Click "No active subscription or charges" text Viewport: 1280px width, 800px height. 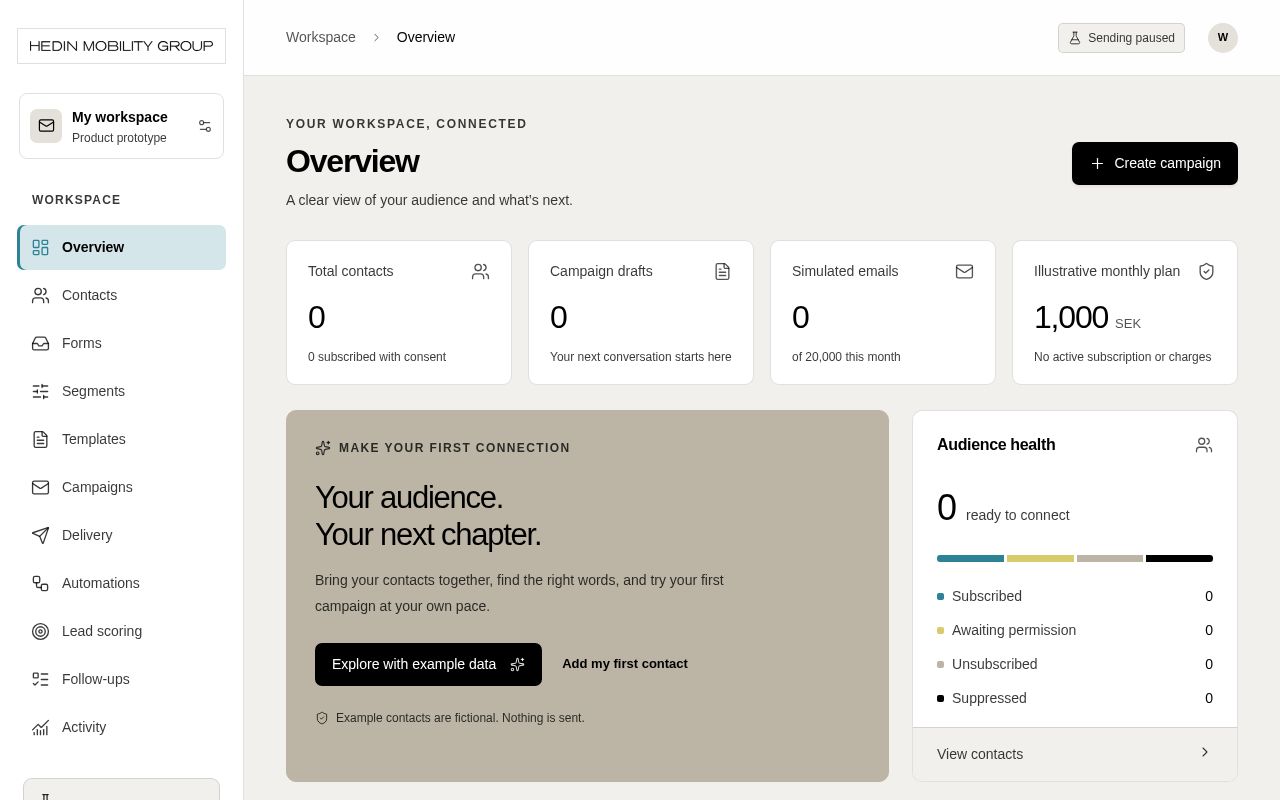[1122, 357]
